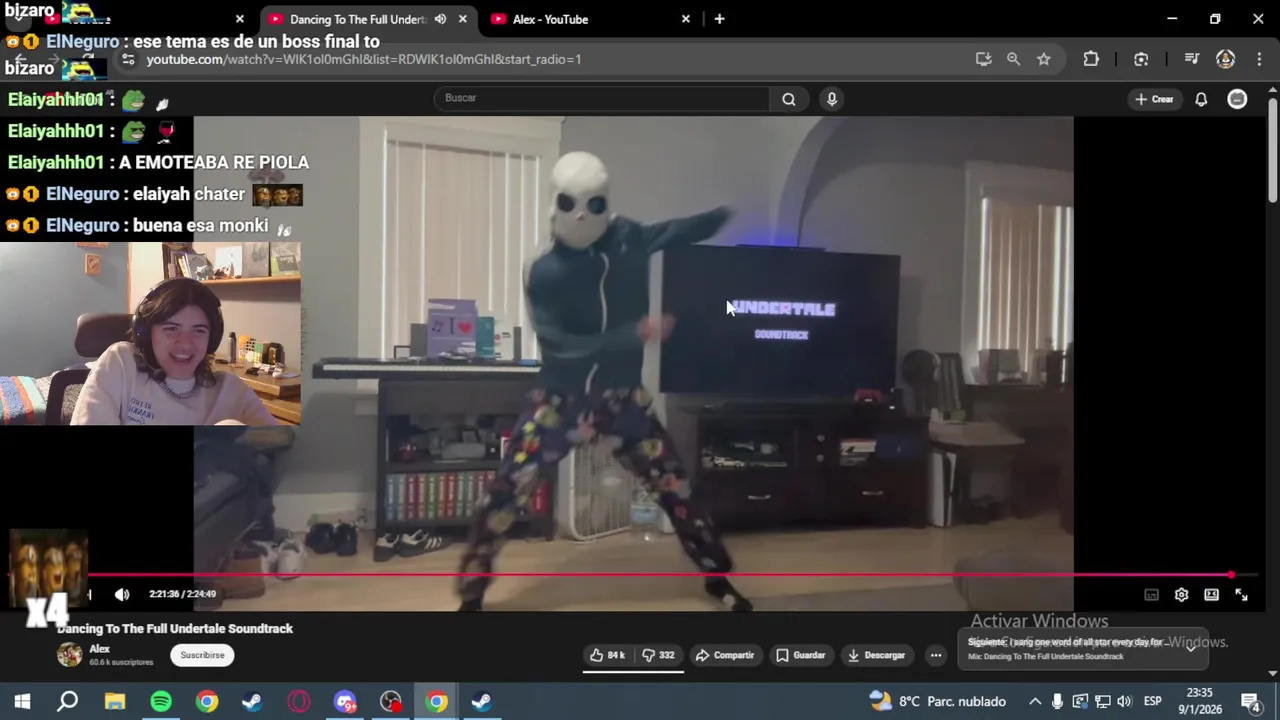Open the media controls toolbar icon

tap(1191, 59)
